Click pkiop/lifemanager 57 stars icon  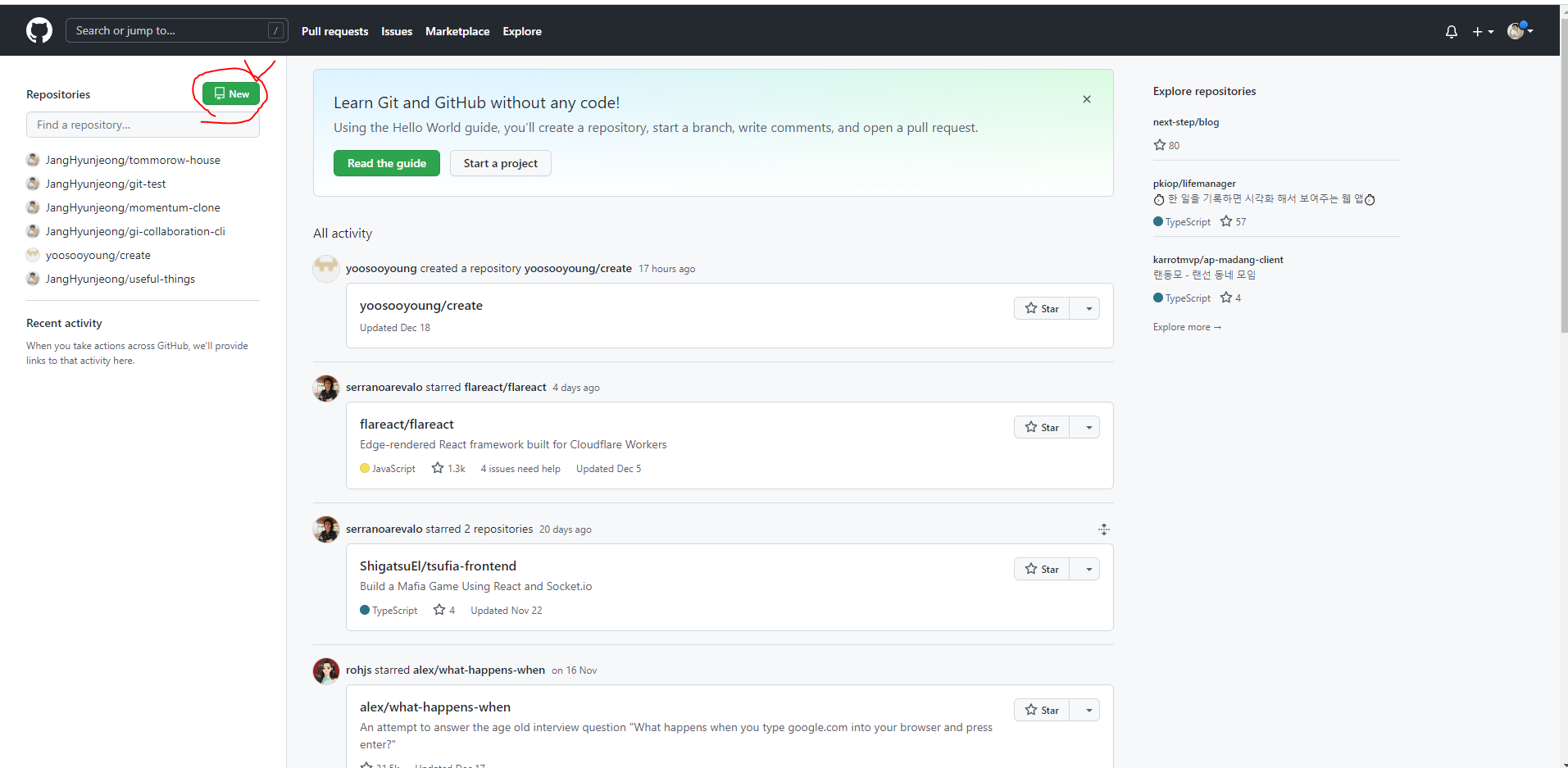coord(1226,221)
